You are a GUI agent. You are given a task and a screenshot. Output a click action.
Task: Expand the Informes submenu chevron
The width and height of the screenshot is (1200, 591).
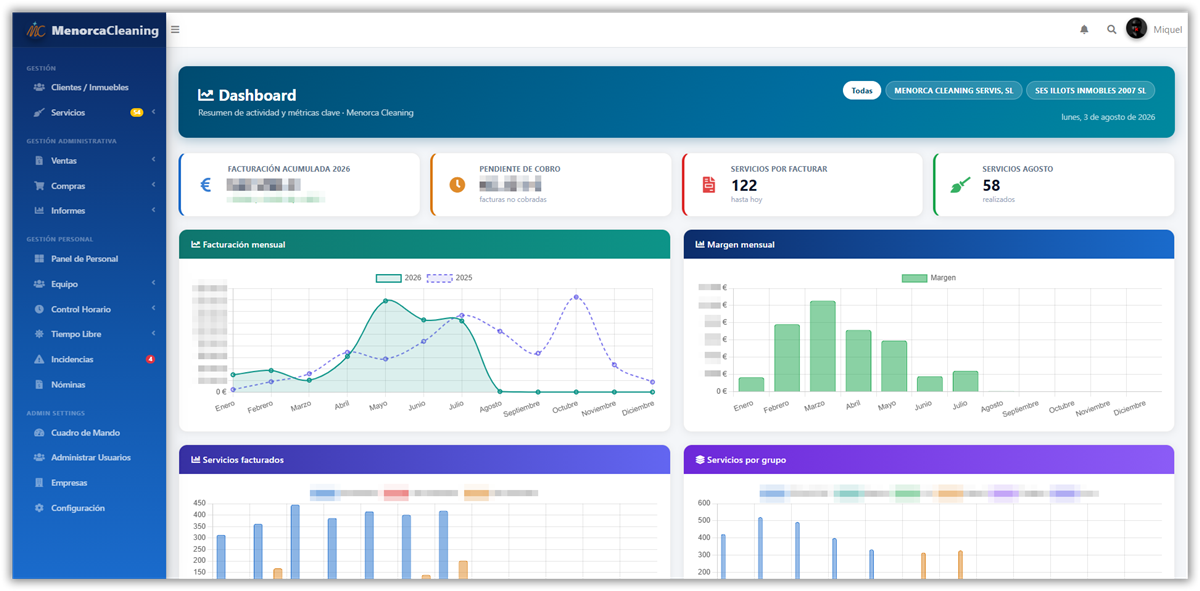point(154,211)
